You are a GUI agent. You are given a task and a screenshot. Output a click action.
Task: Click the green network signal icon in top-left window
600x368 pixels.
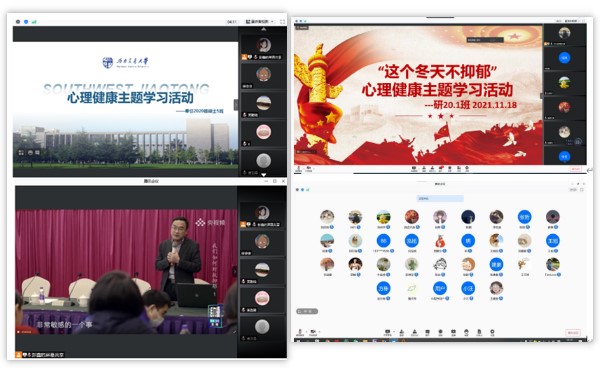tap(34, 22)
